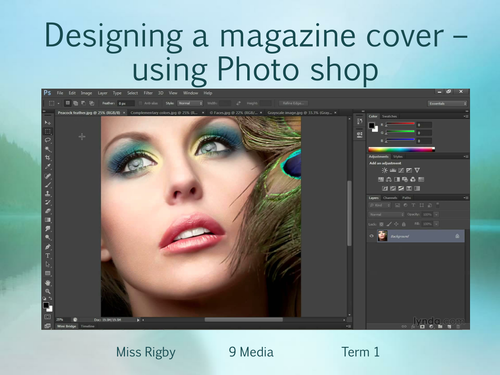
Task: Open the Layers panel flyout menu
Action: point(465,198)
